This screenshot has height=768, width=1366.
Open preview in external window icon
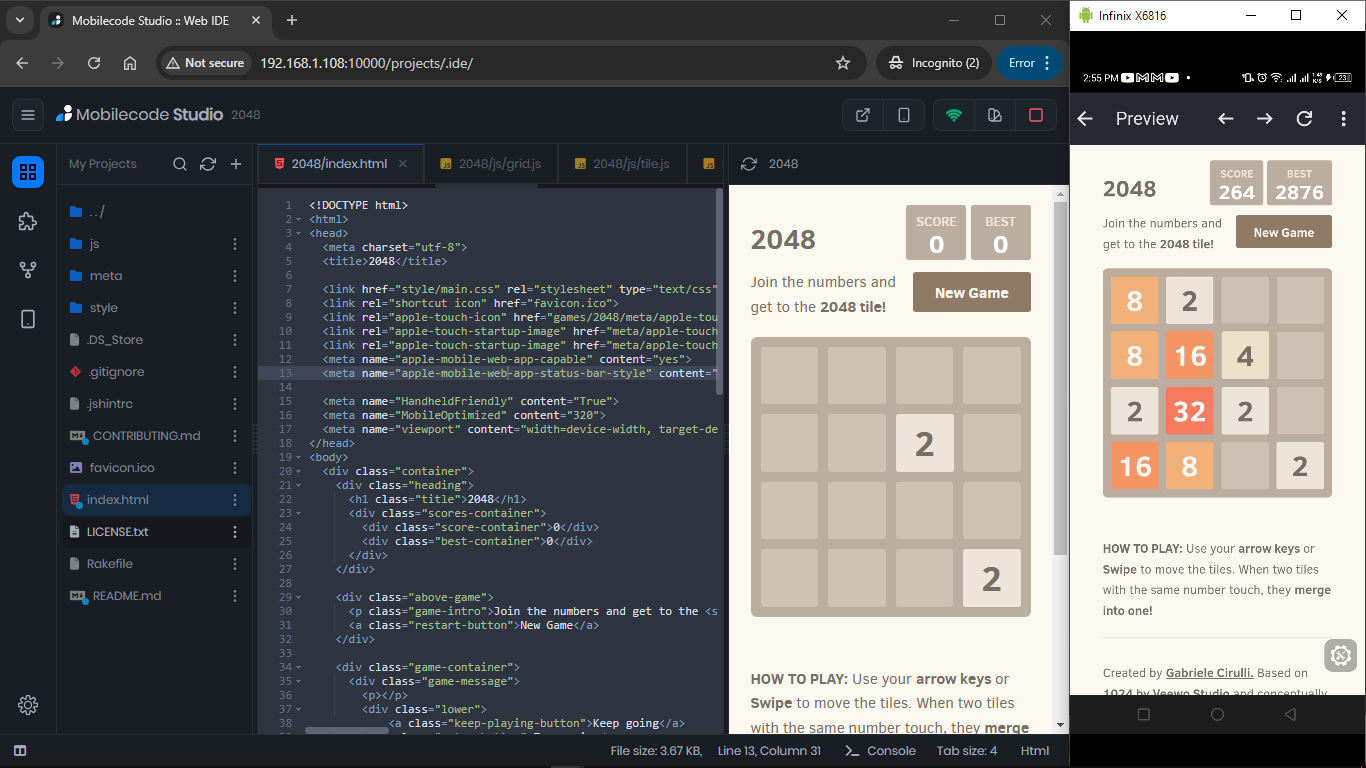pos(862,115)
